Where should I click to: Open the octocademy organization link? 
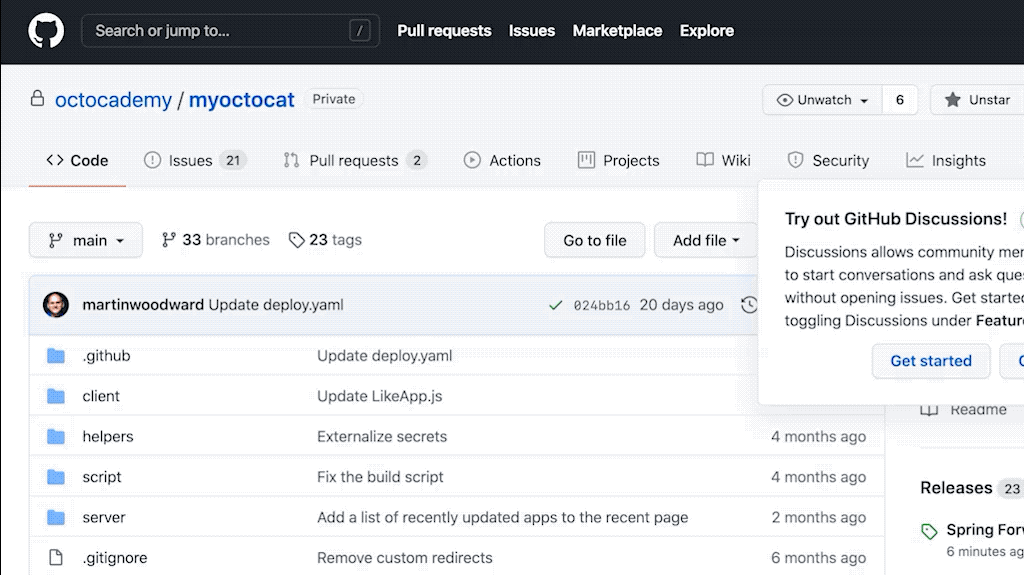tap(113, 100)
